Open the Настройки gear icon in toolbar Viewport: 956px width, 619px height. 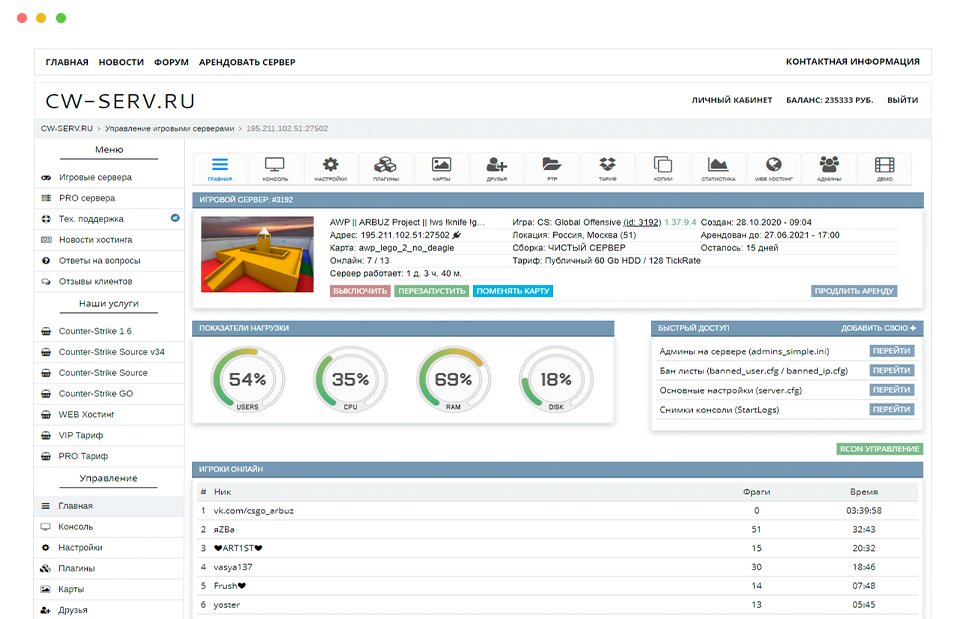point(330,168)
